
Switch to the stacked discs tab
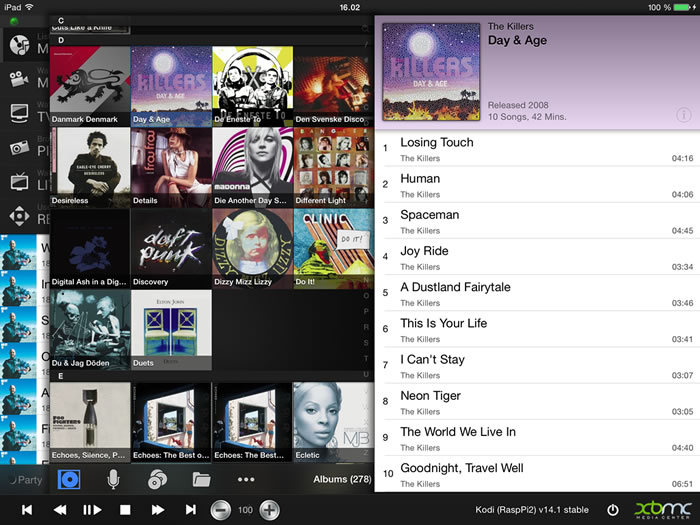157,479
